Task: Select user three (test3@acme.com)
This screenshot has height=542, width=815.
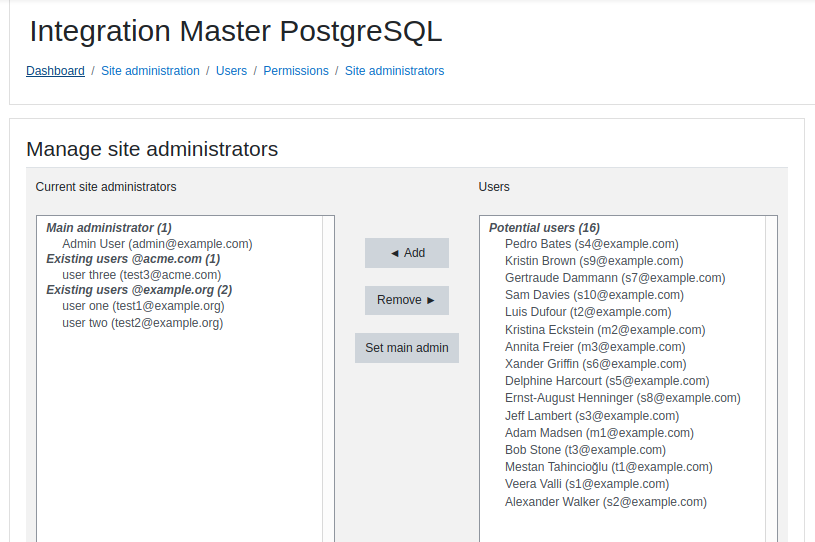Action: click(141, 275)
